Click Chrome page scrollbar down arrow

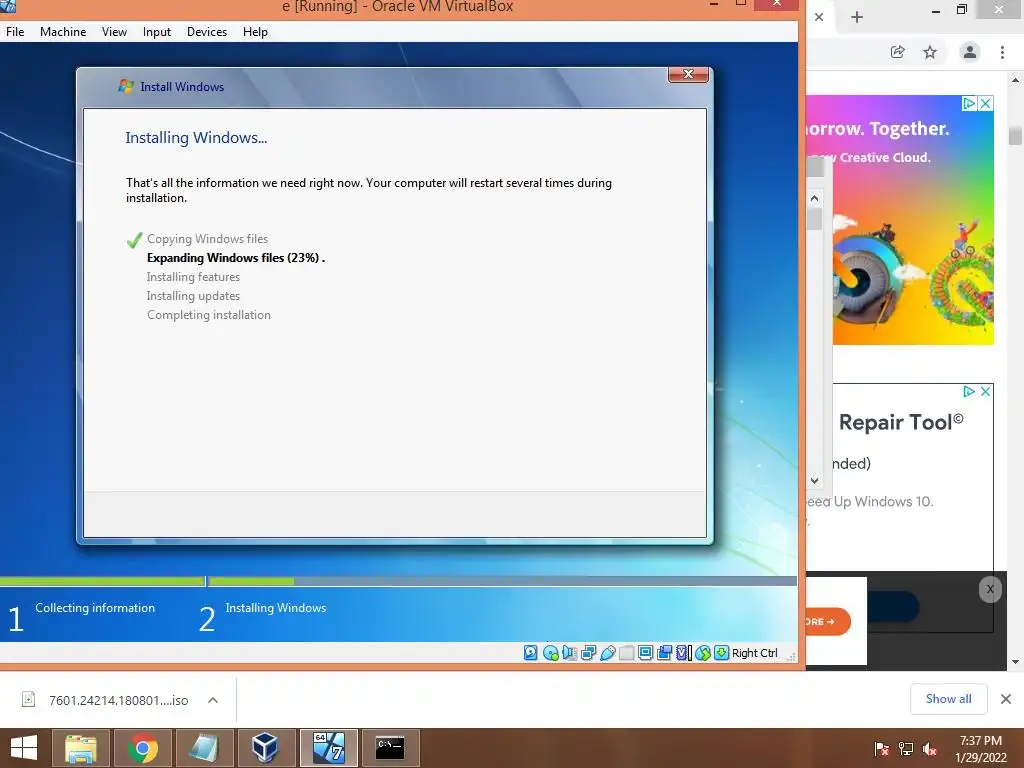1015,662
